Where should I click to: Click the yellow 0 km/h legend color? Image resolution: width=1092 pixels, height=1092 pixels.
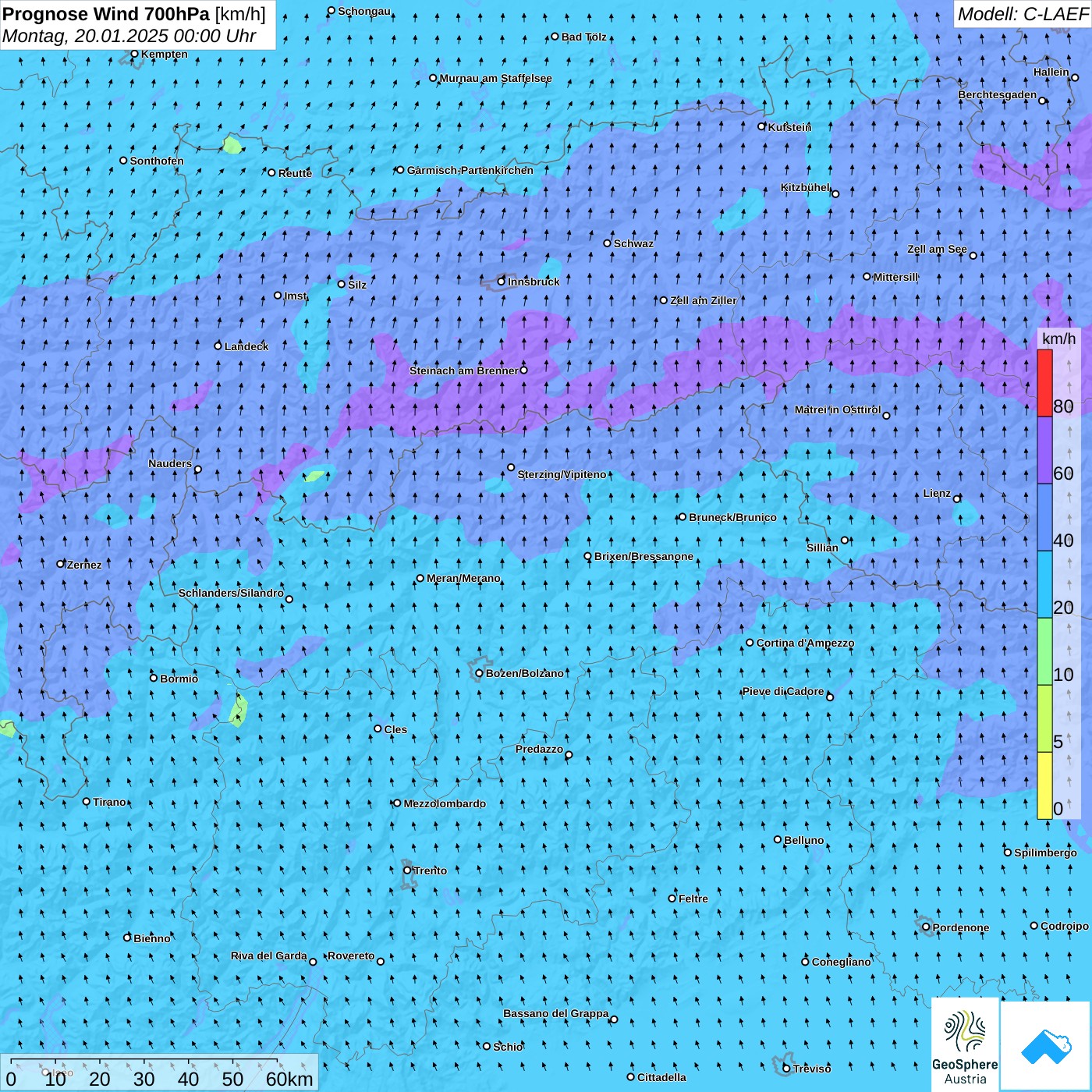coord(1044,785)
